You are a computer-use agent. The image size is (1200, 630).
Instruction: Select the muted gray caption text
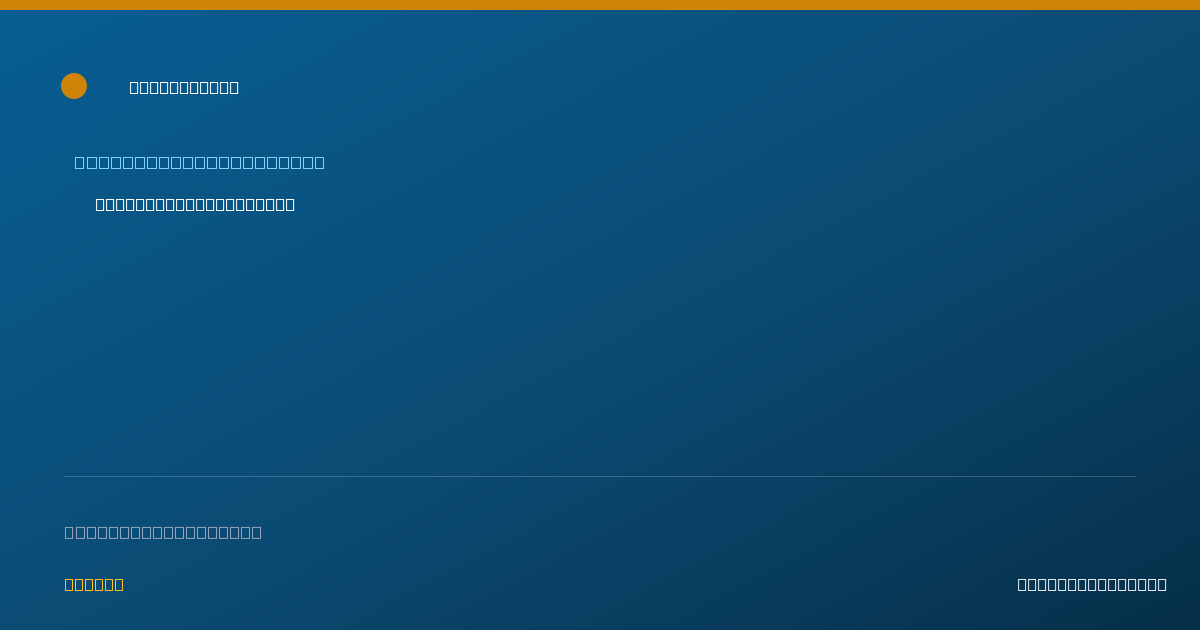pyautogui.click(x=163, y=532)
